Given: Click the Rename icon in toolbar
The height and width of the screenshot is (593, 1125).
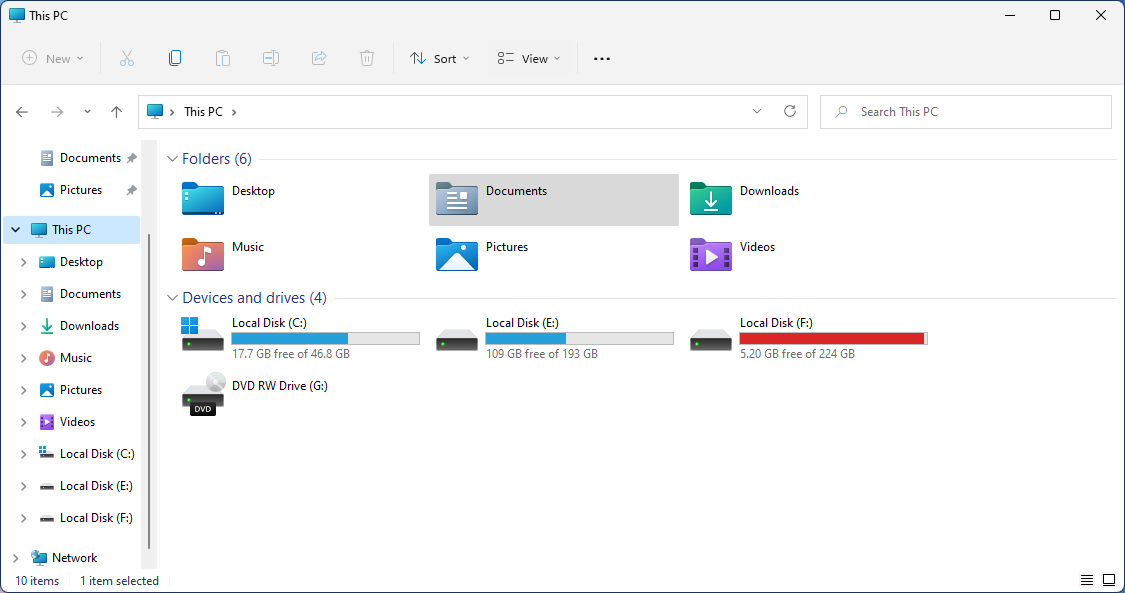Looking at the screenshot, I should click(271, 59).
